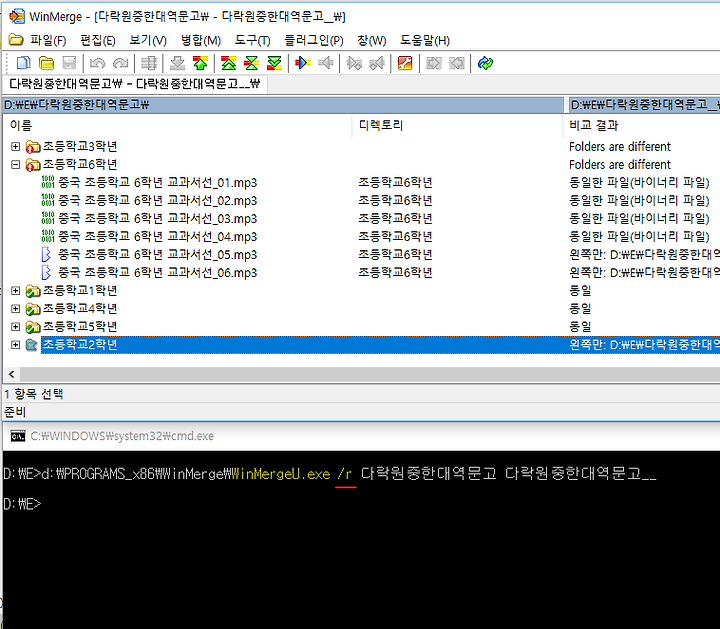Click the left-only file icon of 교과서선_05.mp3

[x=46, y=254]
